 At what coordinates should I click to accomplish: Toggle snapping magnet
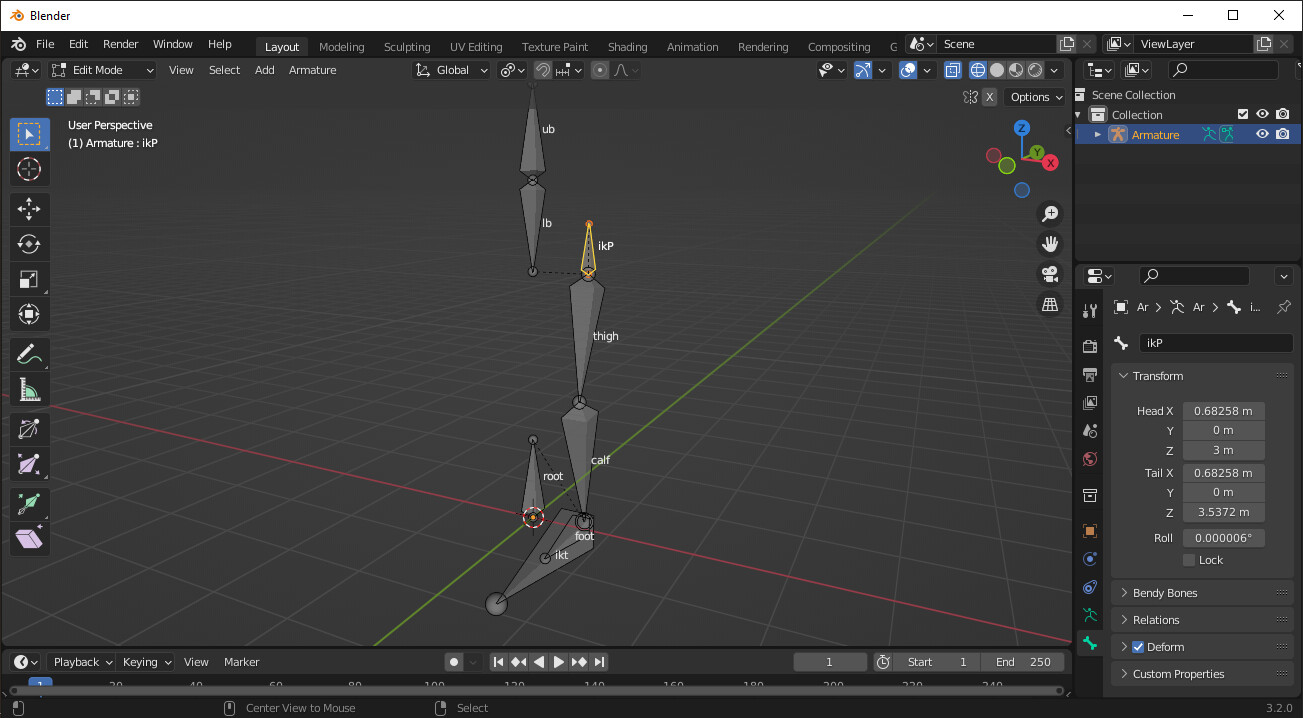542,70
